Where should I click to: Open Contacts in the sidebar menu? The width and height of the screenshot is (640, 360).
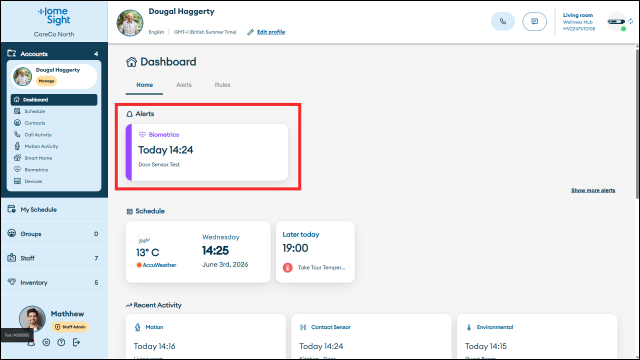pos(54,123)
